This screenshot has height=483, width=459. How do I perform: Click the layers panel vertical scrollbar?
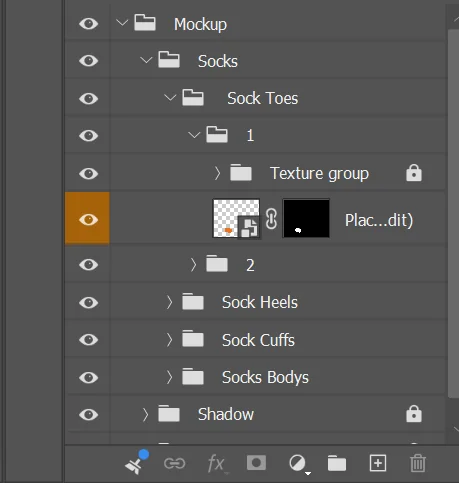coord(453,213)
